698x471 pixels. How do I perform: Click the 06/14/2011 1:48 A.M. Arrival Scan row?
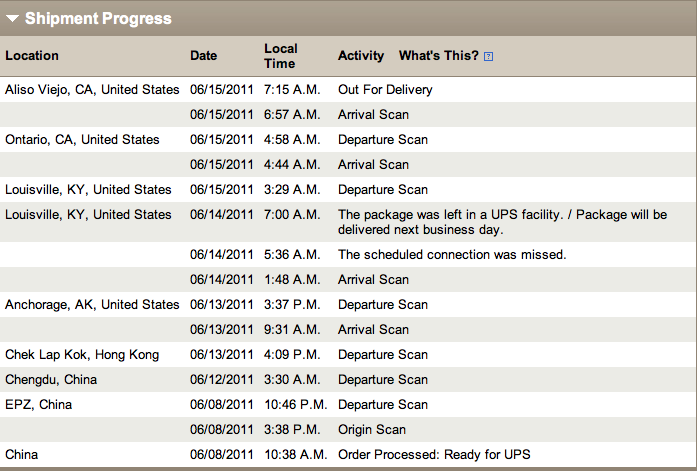click(348, 280)
